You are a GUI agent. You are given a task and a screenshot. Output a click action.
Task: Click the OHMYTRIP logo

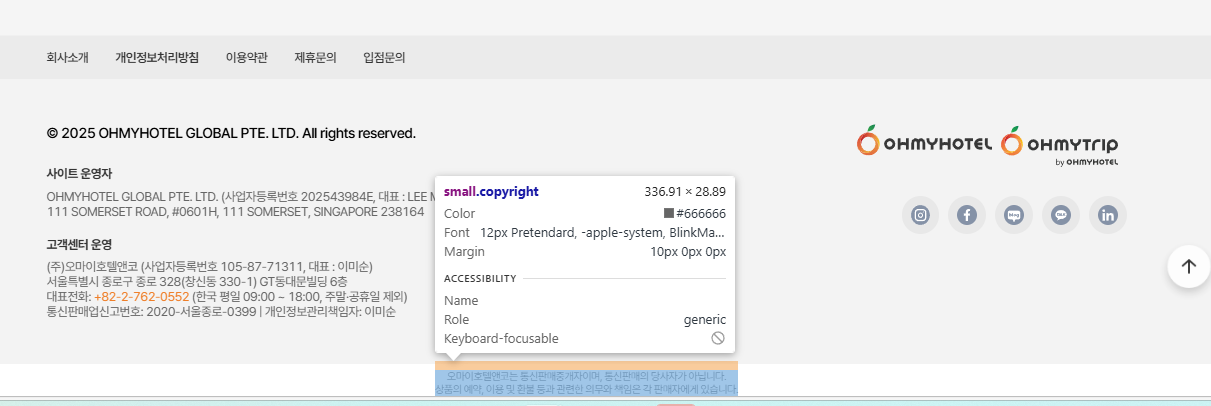click(x=1060, y=145)
